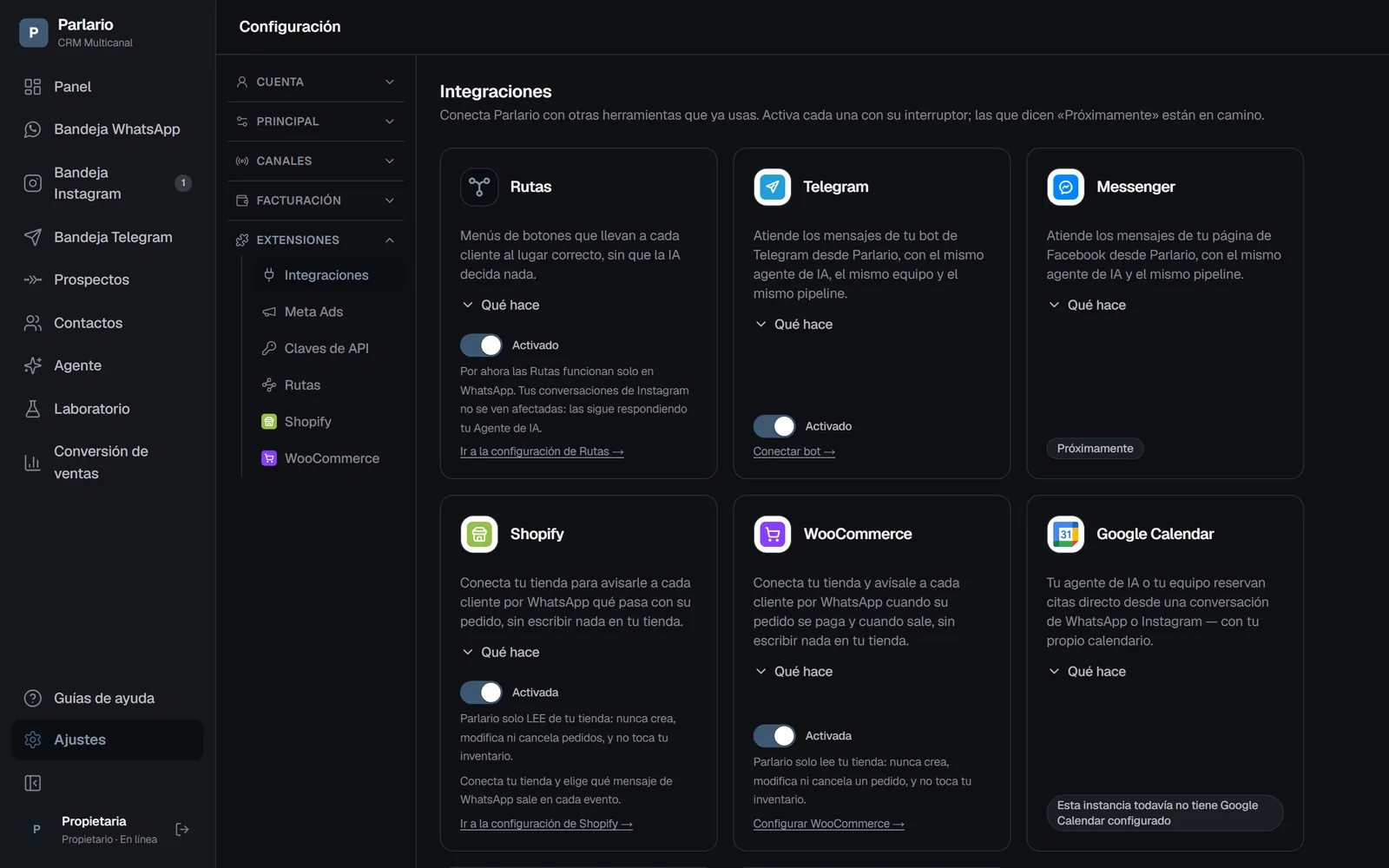Screen dimensions: 1389x868
Task: Click the Instagram unread badge '1'
Action: pyautogui.click(x=183, y=183)
